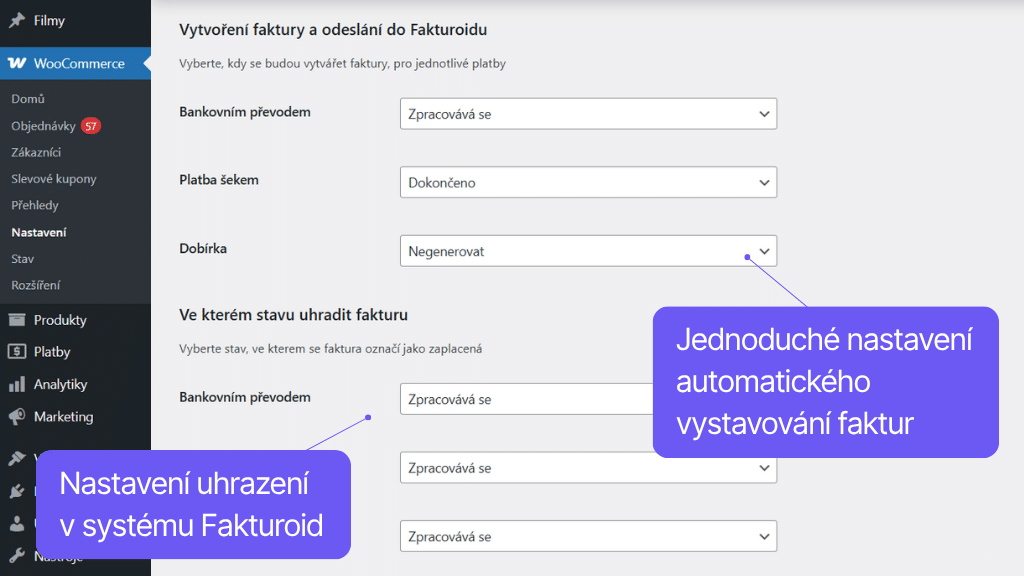
Task: Click the Produkty box icon
Action: [17, 320]
